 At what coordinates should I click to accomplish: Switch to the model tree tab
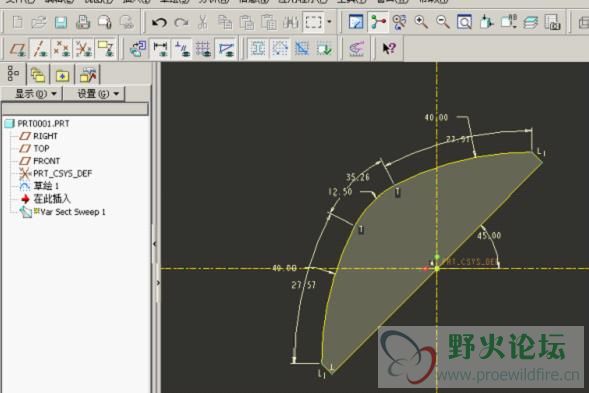[x=14, y=74]
